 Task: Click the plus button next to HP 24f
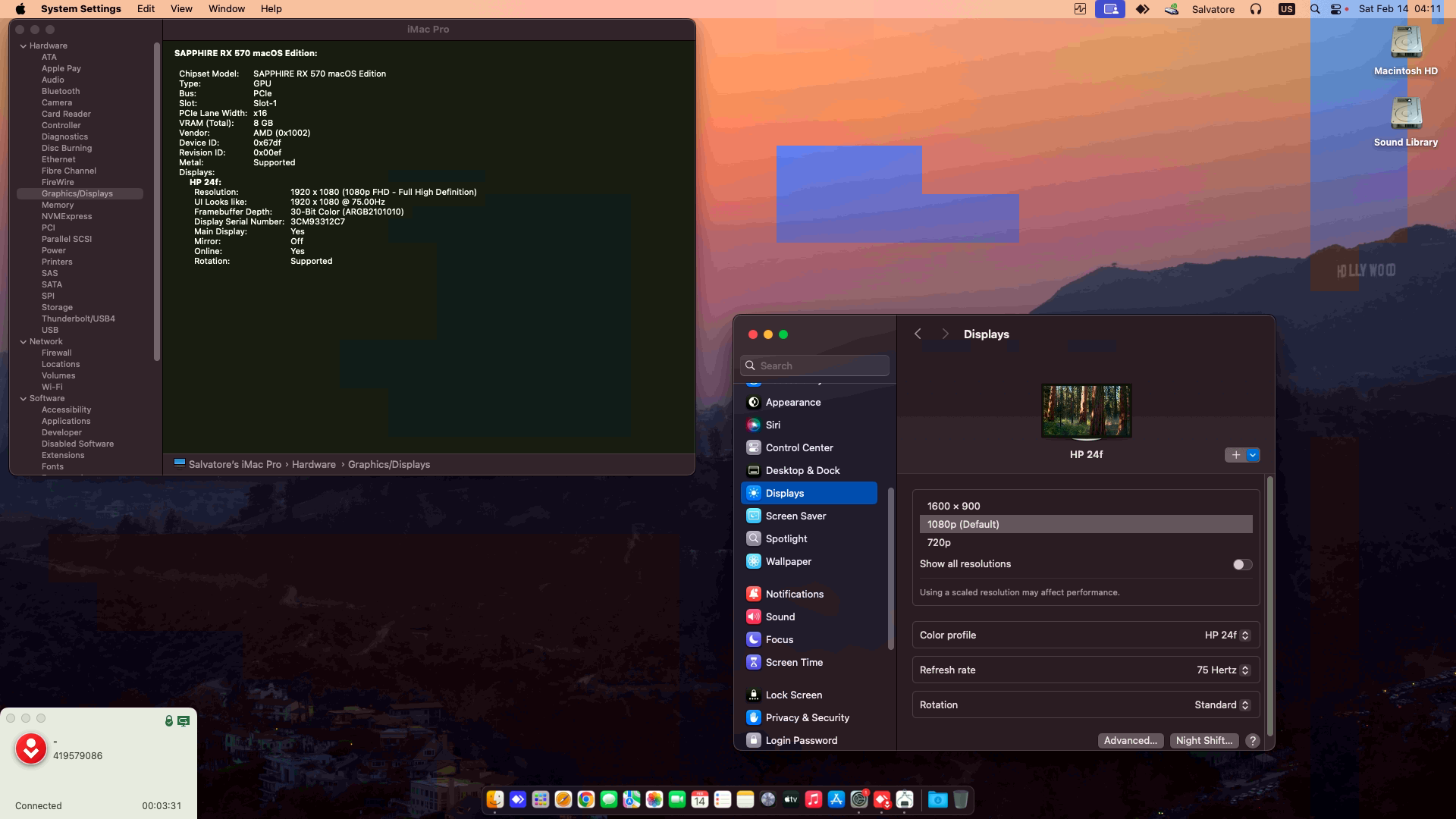click(1235, 455)
